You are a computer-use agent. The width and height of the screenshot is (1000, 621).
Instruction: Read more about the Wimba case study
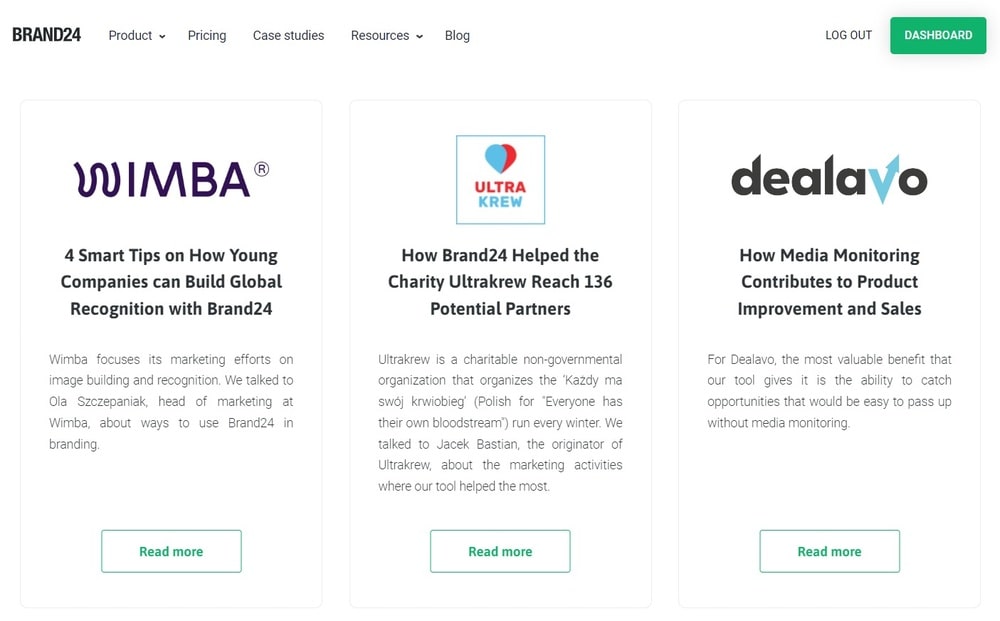pos(171,551)
